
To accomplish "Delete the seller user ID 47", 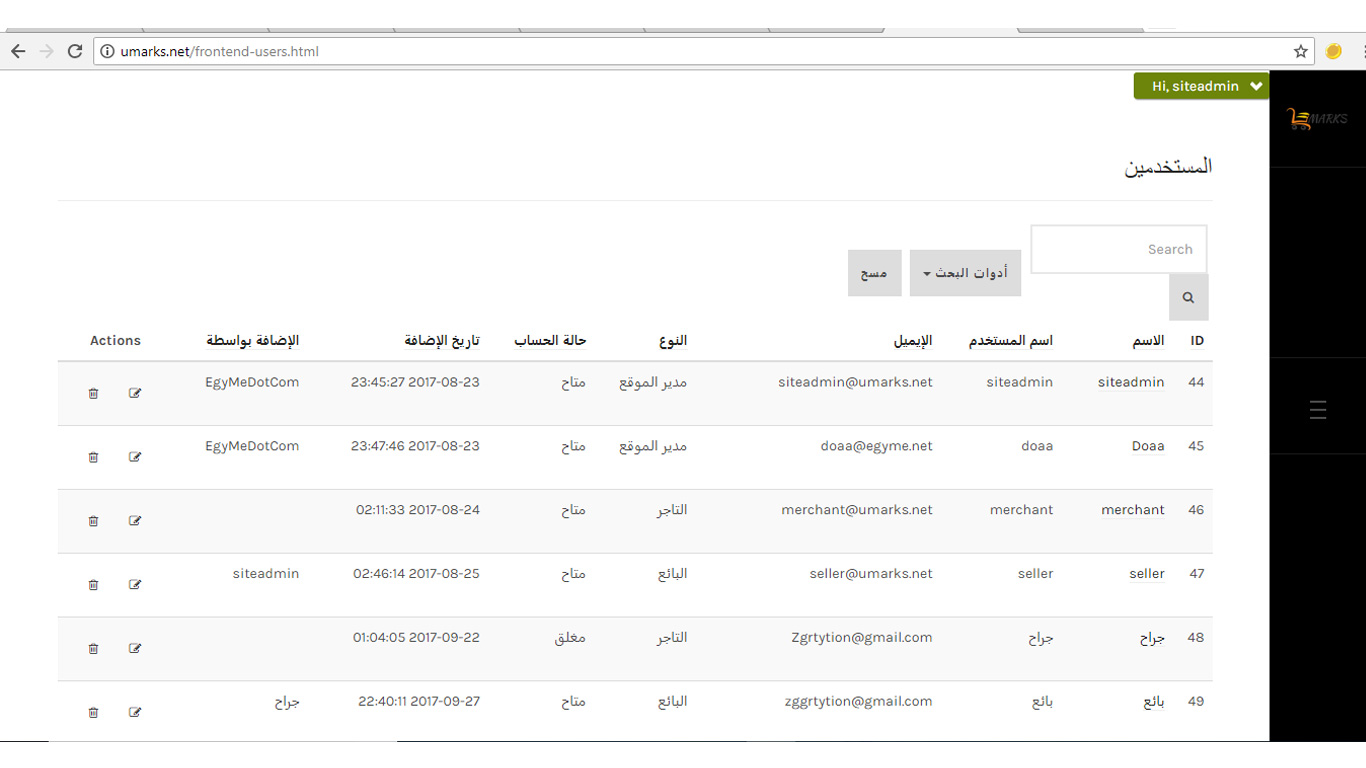I will pos(93,585).
